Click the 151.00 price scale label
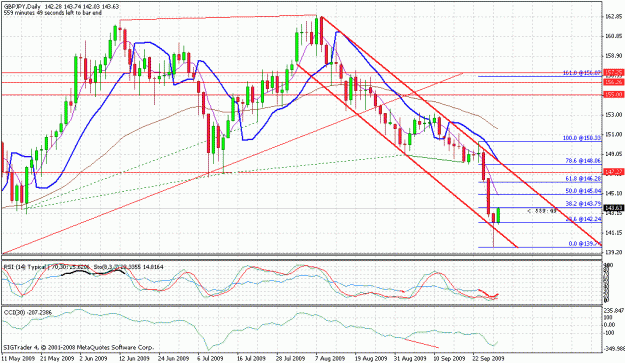The height and width of the screenshot is (363, 625). coord(614,134)
